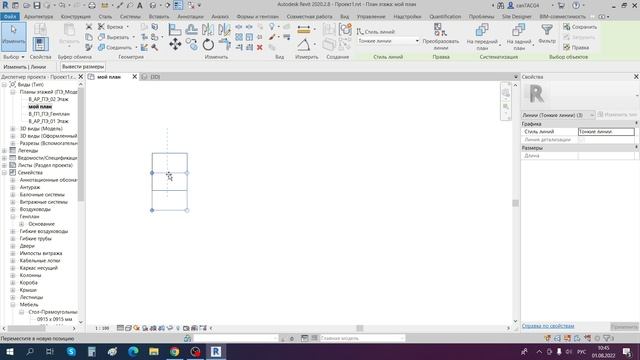Open Windows Start menu
Viewport: 640px width, 360px height.
pyautogui.click(x=10, y=351)
